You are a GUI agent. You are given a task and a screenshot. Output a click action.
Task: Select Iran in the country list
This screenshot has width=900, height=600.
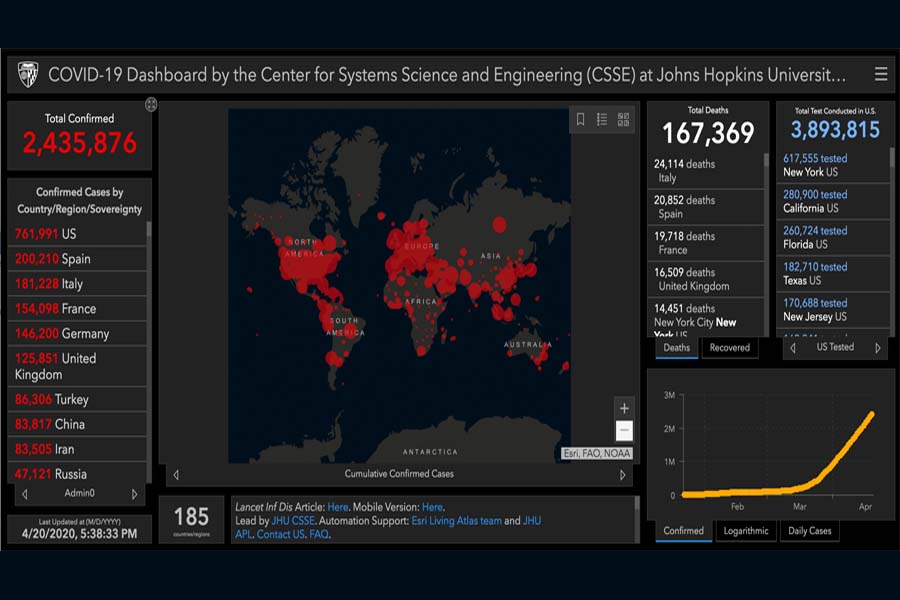pos(77,449)
